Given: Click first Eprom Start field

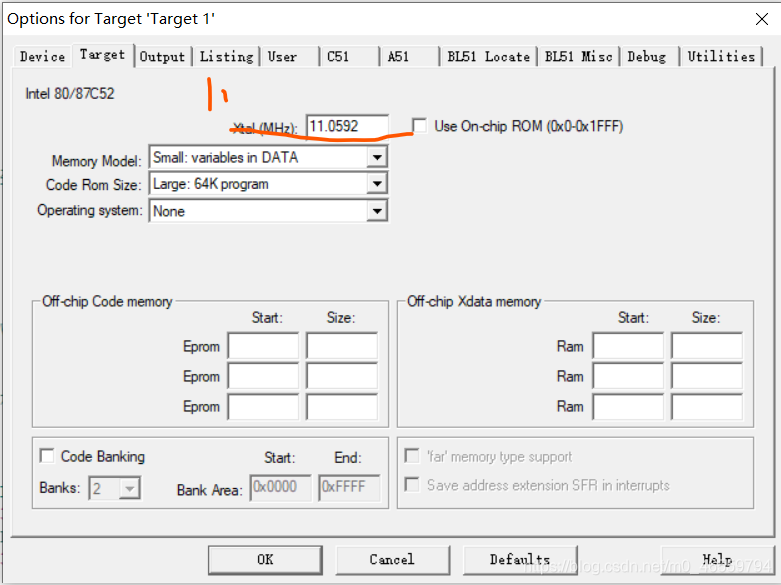Looking at the screenshot, I should [x=263, y=346].
